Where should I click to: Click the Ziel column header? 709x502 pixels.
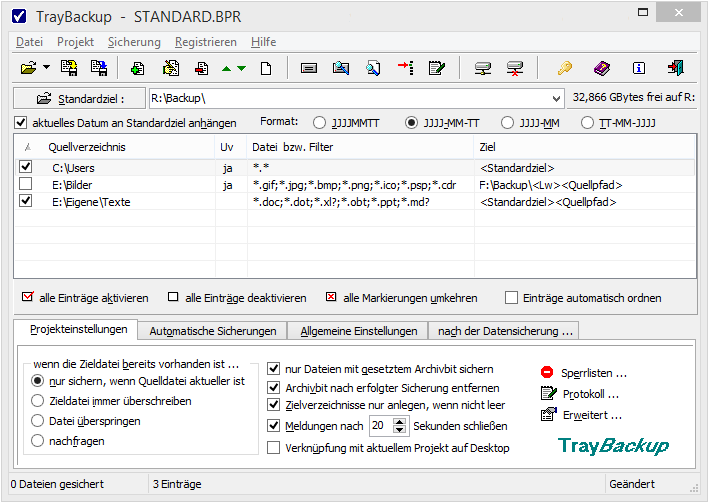pyautogui.click(x=583, y=147)
